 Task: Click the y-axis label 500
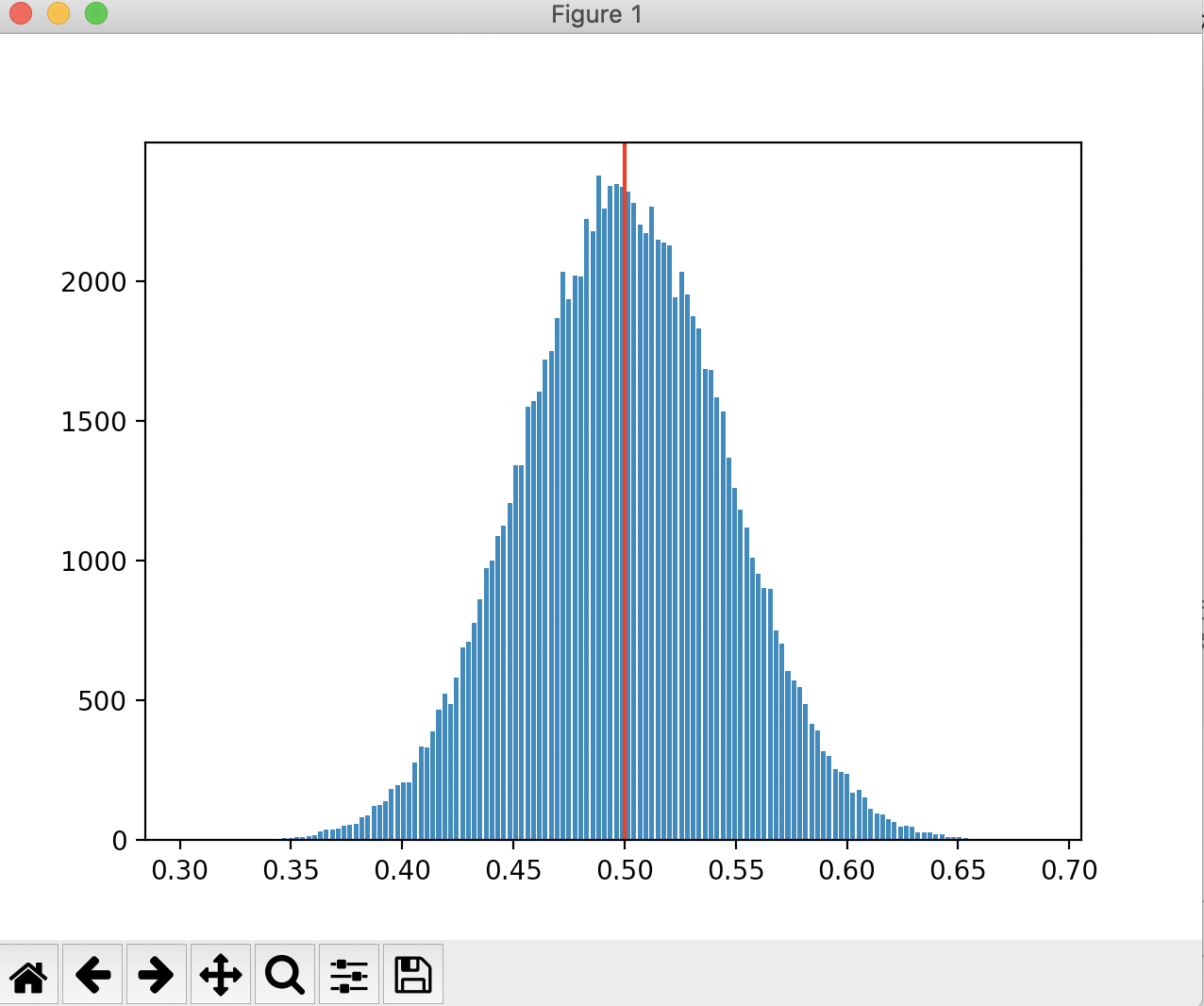pos(102,701)
